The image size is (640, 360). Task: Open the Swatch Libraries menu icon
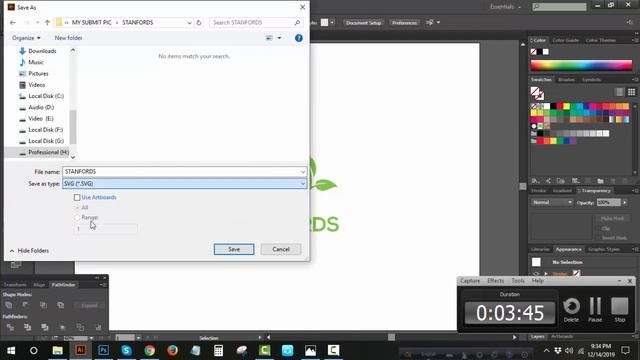tap(536, 181)
